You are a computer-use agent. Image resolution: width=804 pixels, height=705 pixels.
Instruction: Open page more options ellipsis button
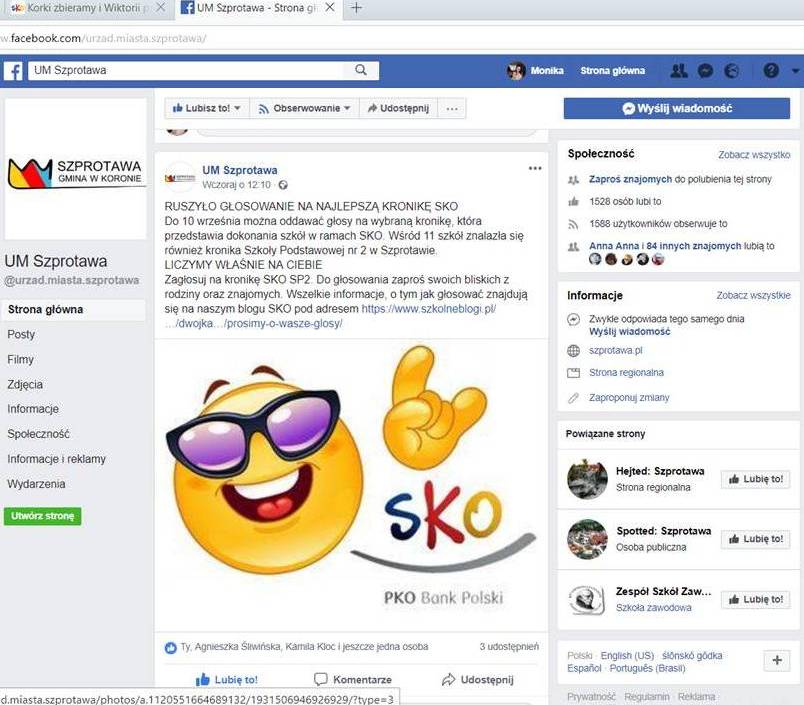click(452, 108)
